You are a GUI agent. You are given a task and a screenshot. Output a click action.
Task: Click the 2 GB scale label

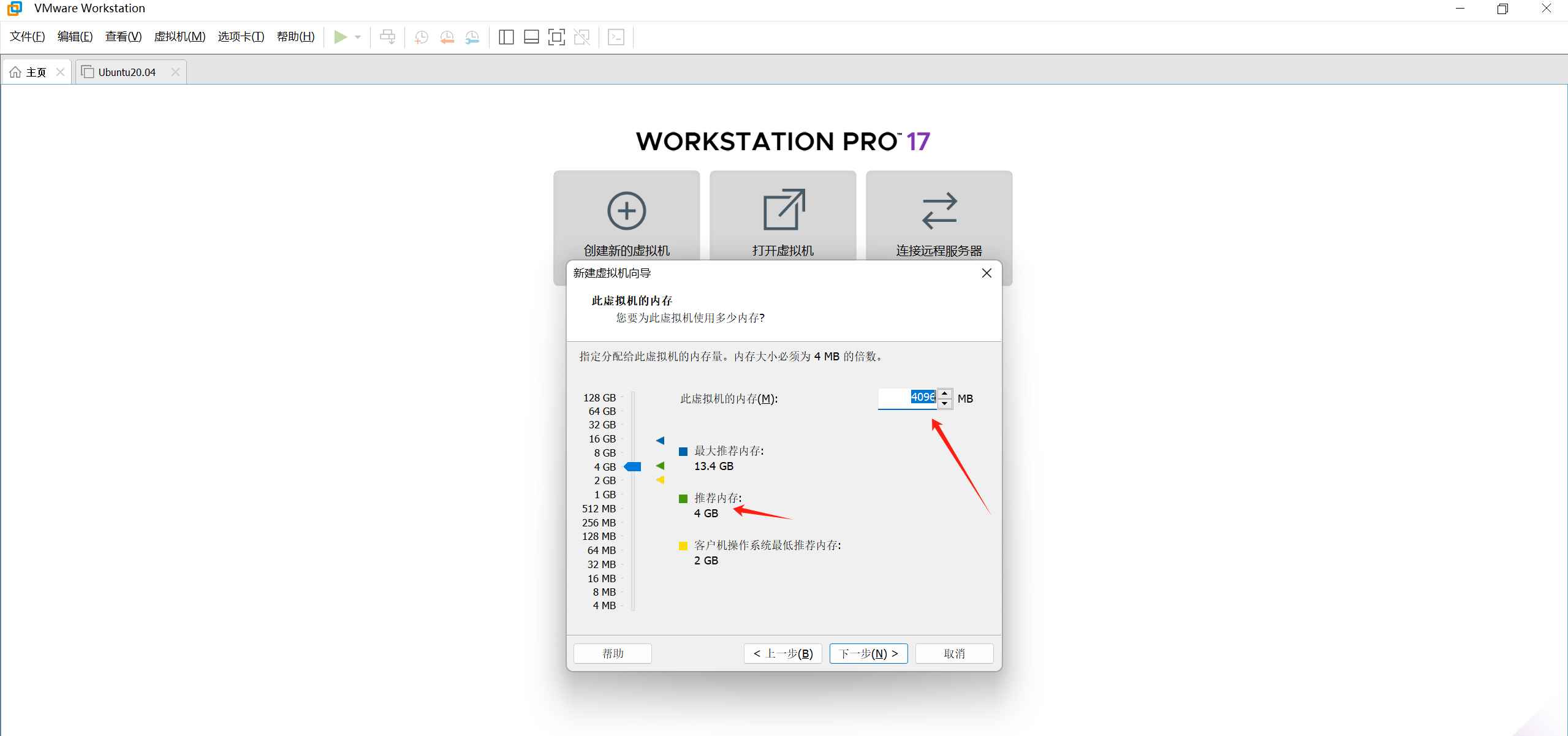coord(605,480)
